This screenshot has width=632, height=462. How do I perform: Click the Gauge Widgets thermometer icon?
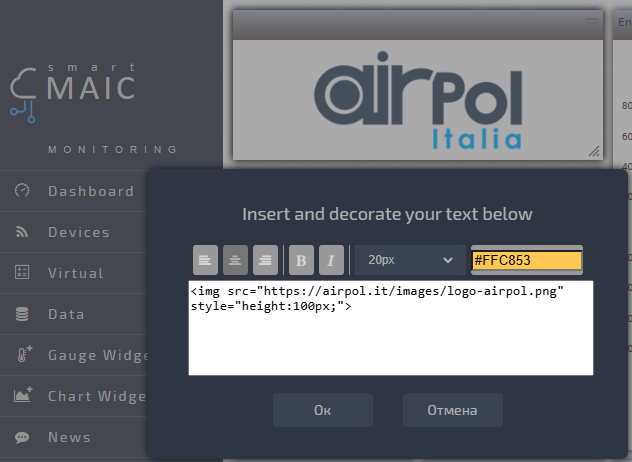point(22,355)
